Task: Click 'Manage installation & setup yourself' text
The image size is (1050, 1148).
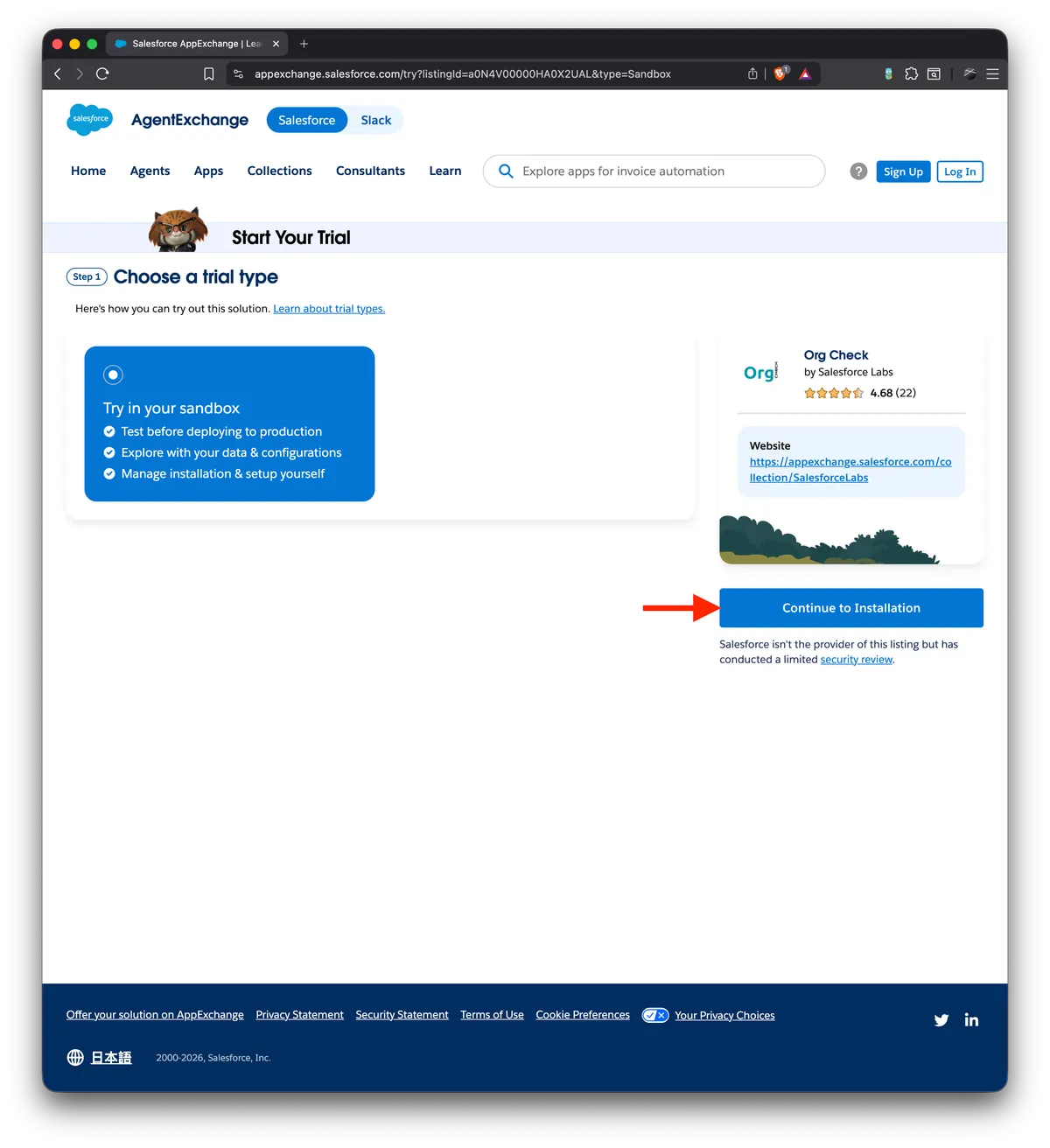Action: click(222, 473)
